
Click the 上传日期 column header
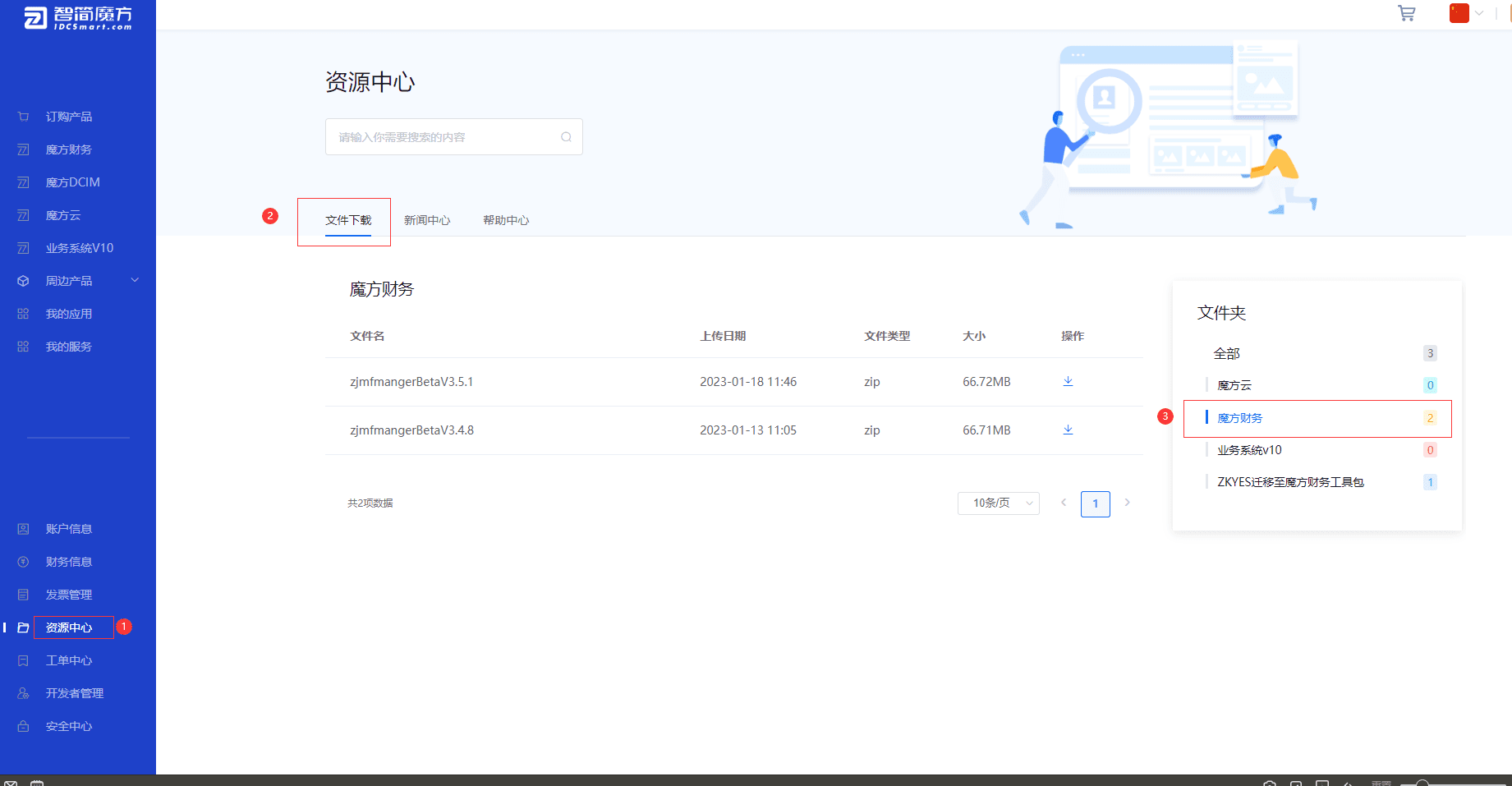723,336
